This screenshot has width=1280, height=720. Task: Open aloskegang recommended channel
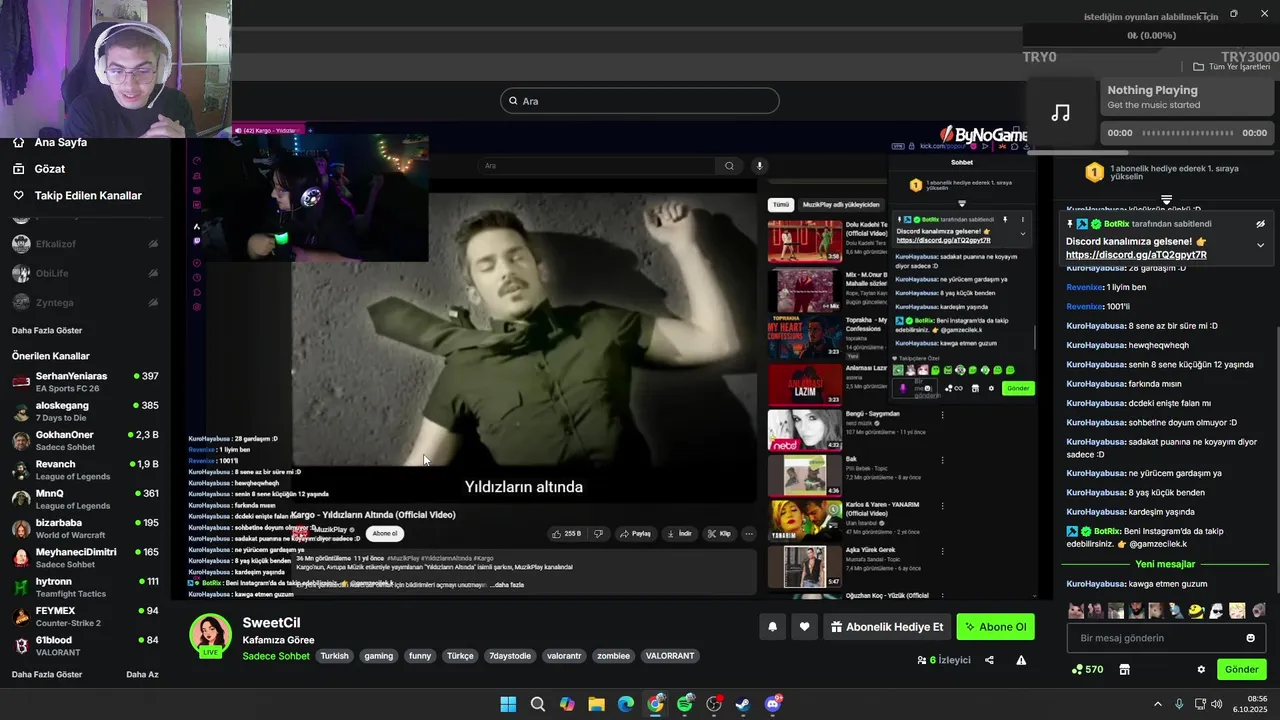tap(85, 411)
